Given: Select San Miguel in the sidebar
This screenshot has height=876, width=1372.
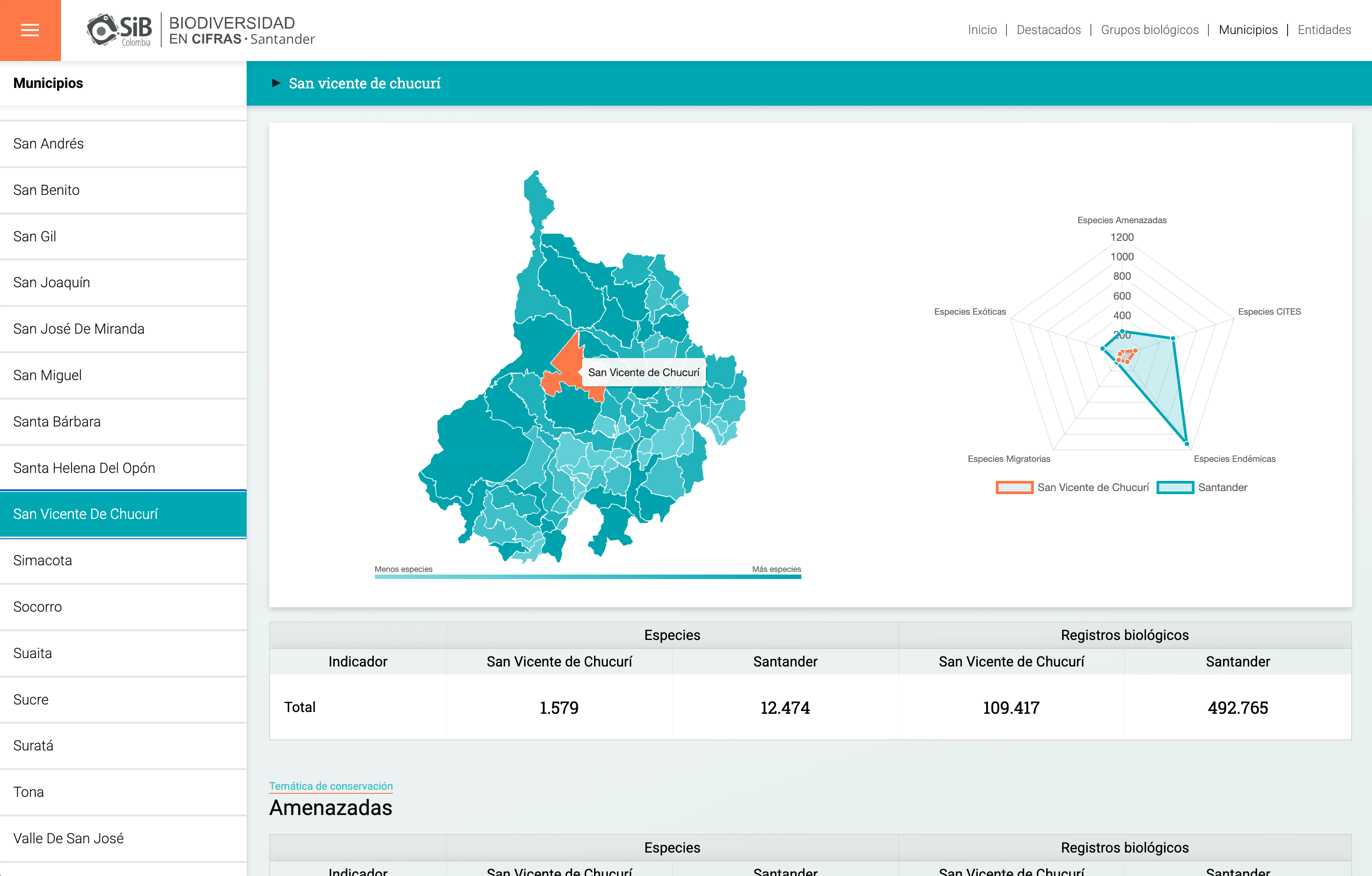Looking at the screenshot, I should pos(123,375).
